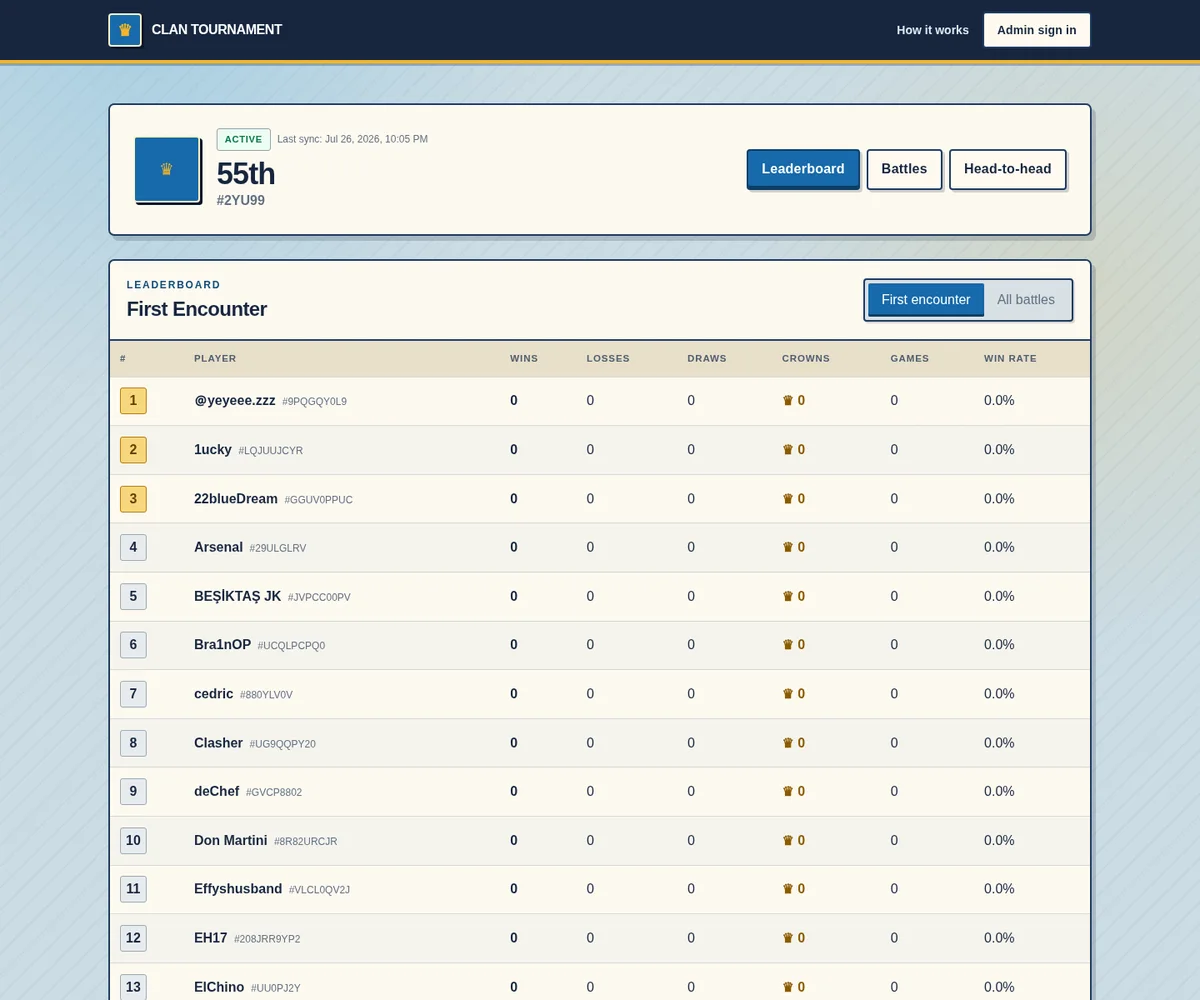Click the Last sync timestamp text
The image size is (1200, 1000).
point(352,139)
